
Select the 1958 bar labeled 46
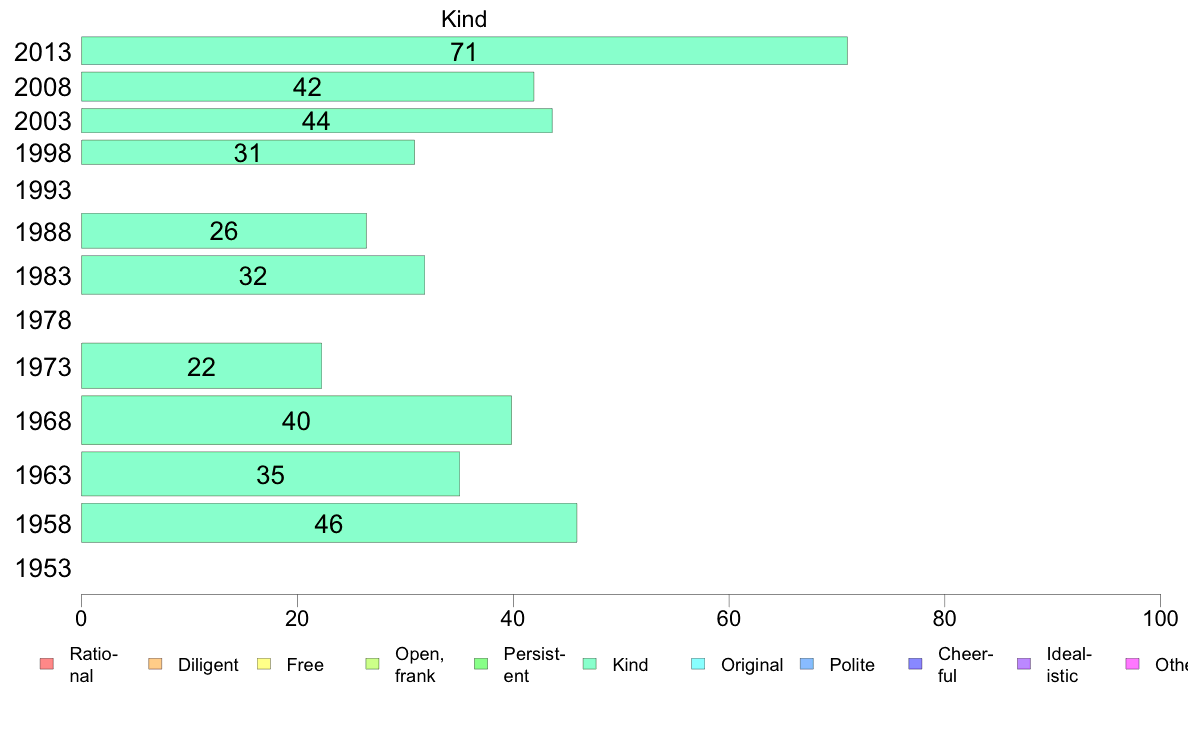tap(329, 523)
